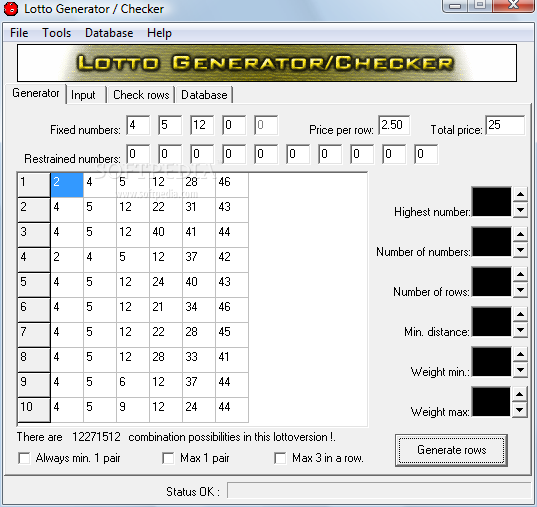Switch to the Generator tab

(36, 93)
